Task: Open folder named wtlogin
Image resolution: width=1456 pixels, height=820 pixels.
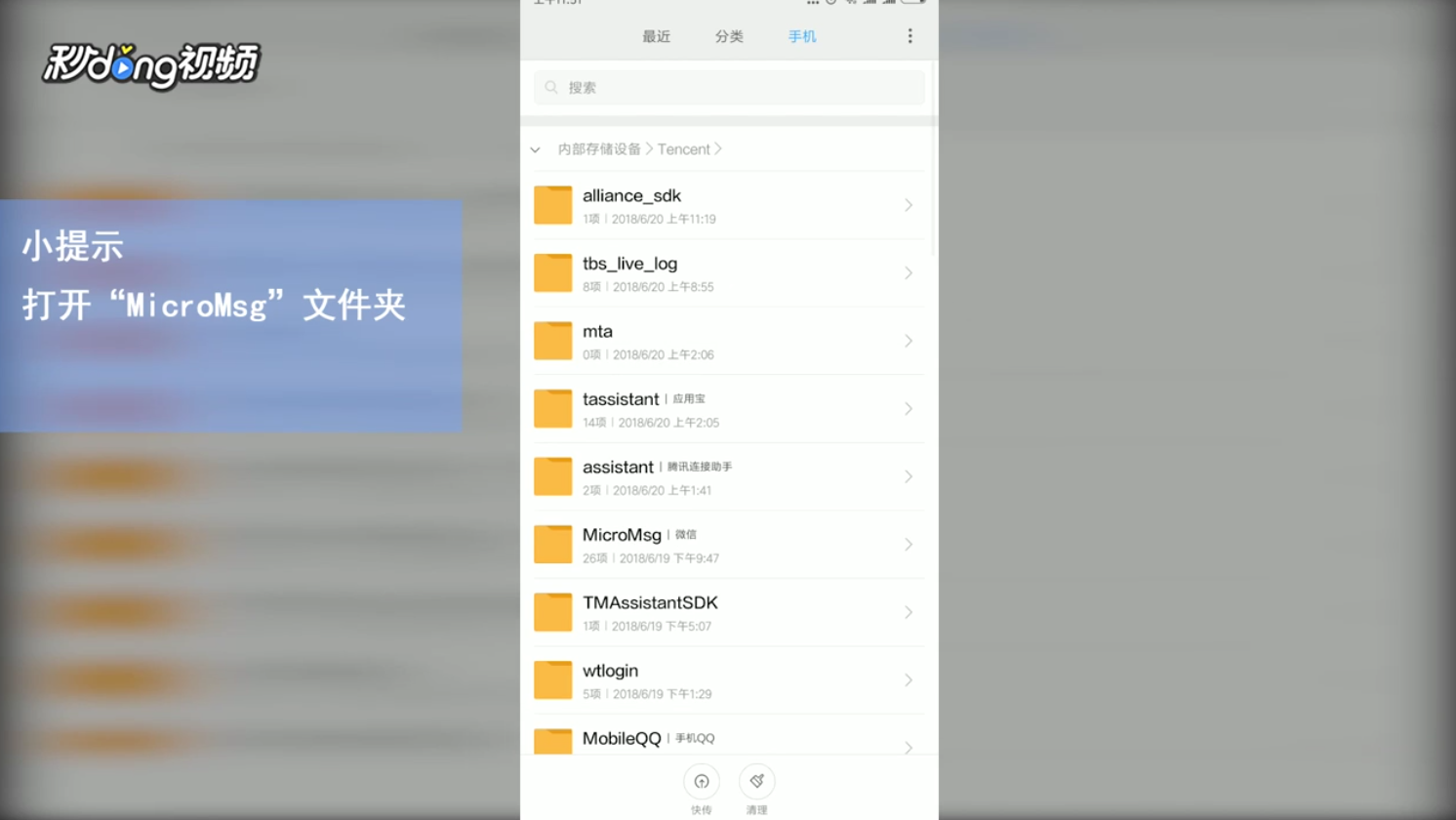Action: (729, 680)
